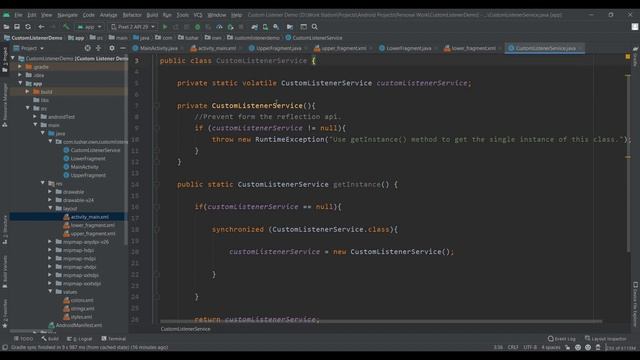Click the editor vertical scrollbar
The width and height of the screenshot is (640, 360).
[x=628, y=163]
